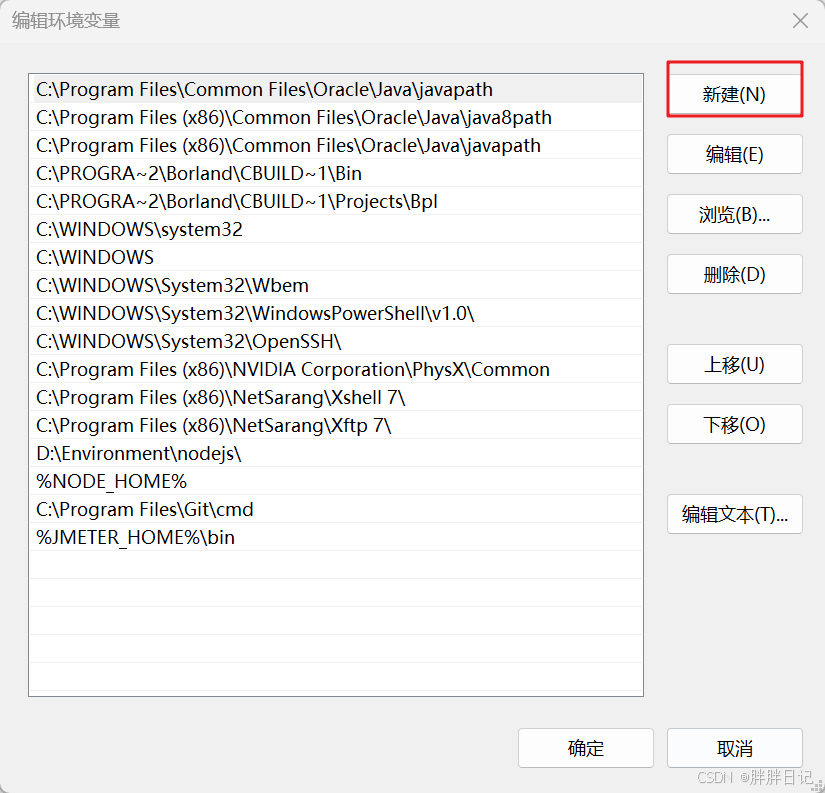Move entry down with 下移(O)

[x=735, y=424]
